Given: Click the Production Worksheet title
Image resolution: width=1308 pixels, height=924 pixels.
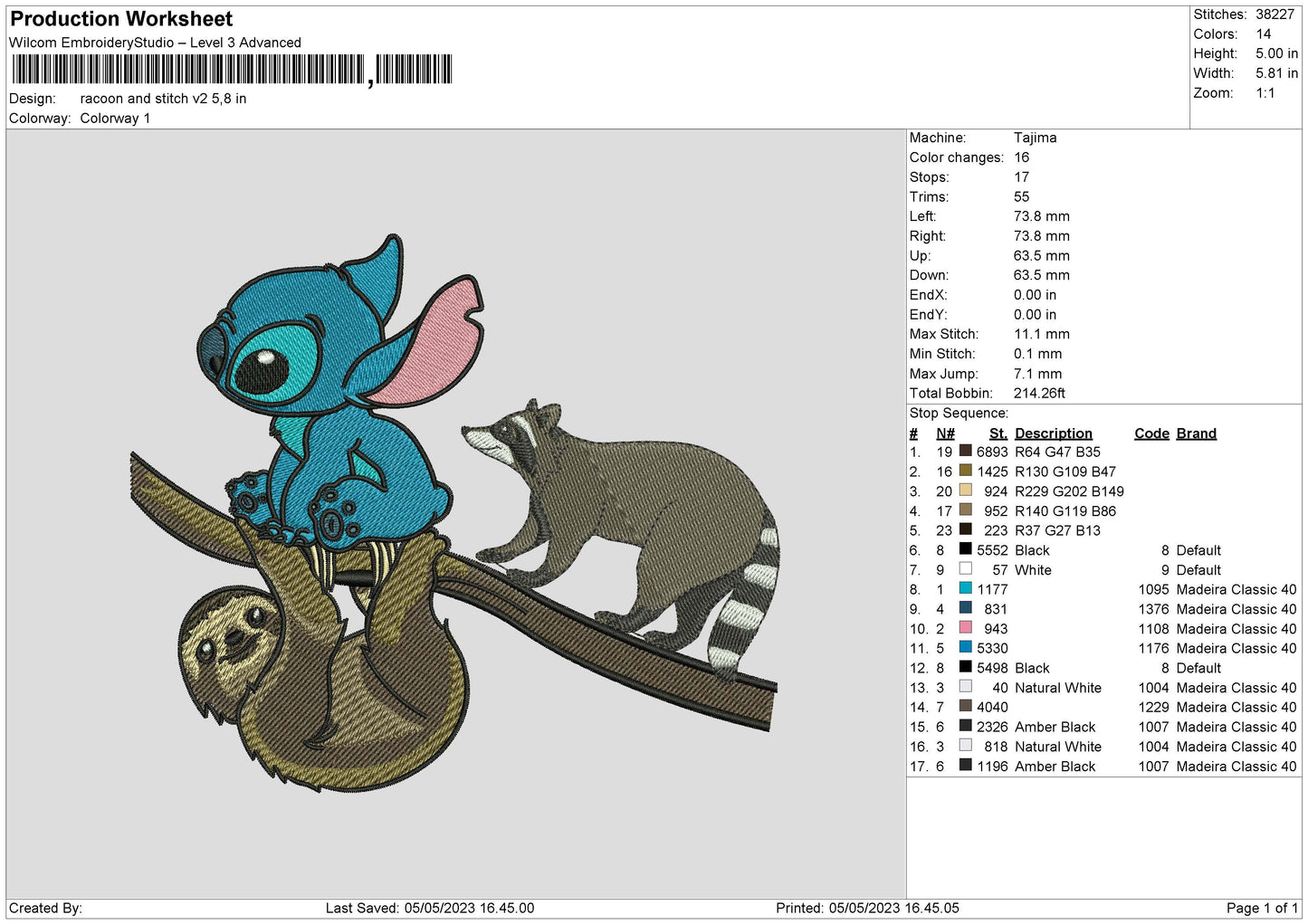Looking at the screenshot, I should pyautogui.click(x=121, y=19).
